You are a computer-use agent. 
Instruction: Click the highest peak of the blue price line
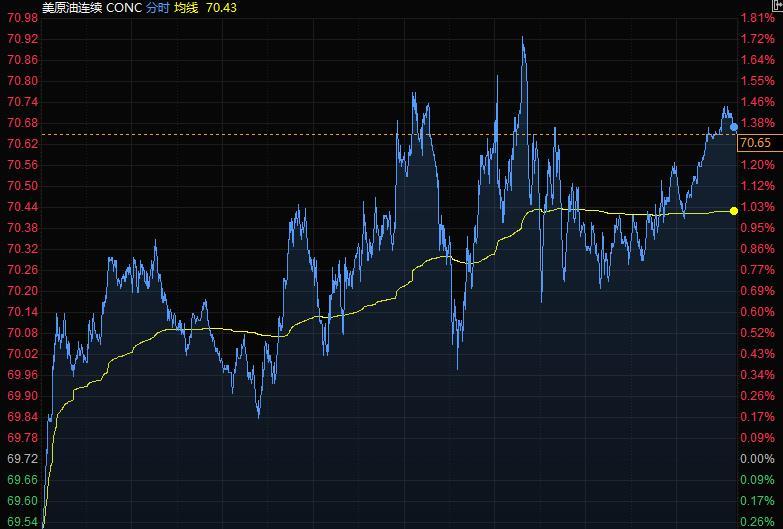tap(523, 38)
